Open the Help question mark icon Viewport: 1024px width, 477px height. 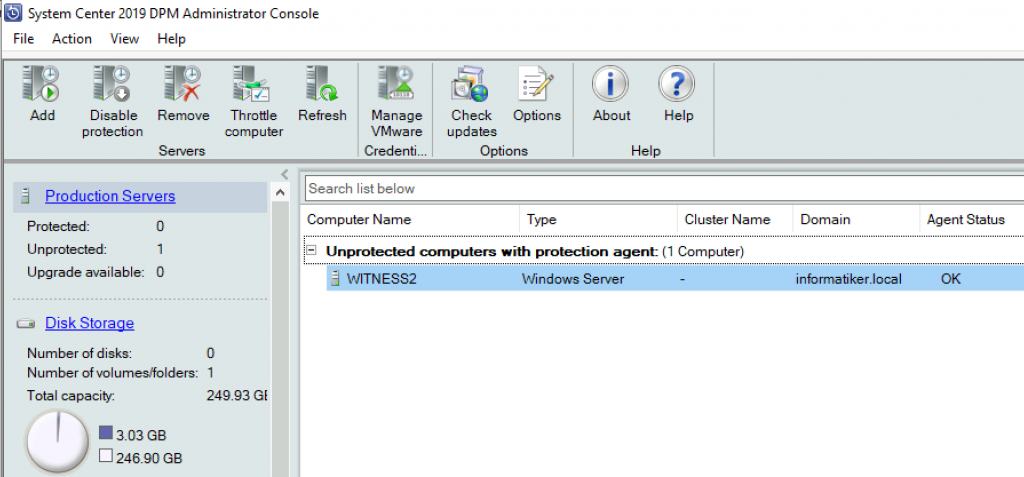click(x=677, y=84)
